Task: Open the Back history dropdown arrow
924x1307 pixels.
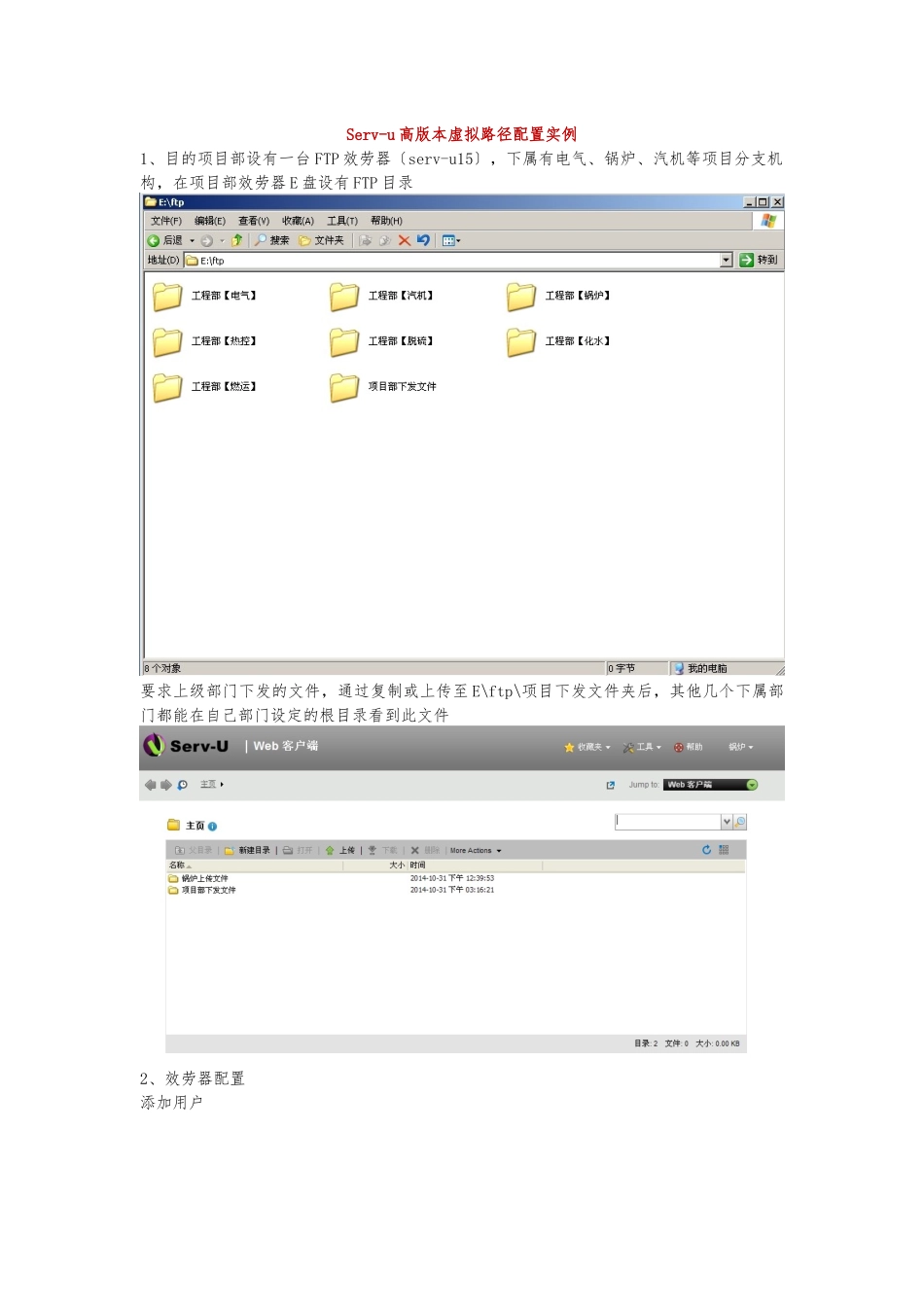Action: pos(193,240)
